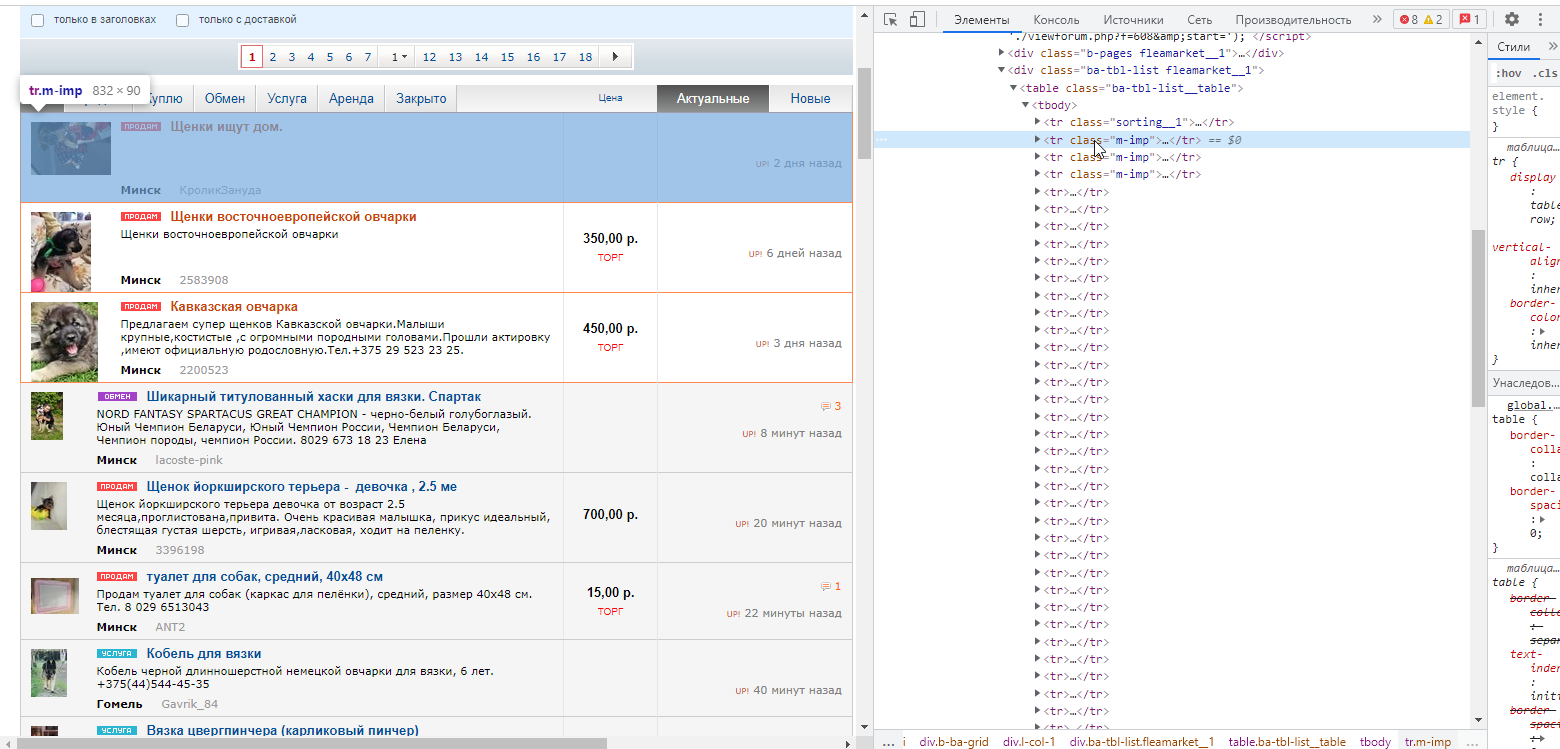The image size is (1560, 749).
Task: Go to page 18 in pagination
Action: point(585,57)
